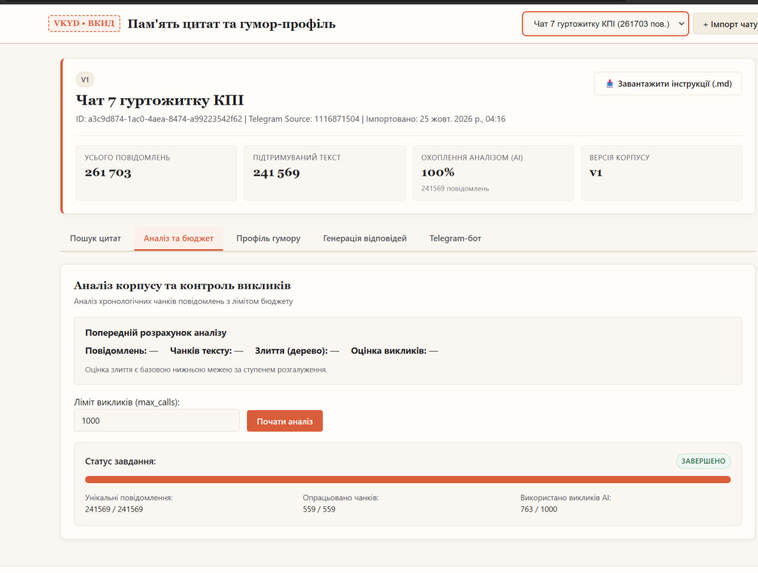Click the analysis progress bar
Screen dimensions: 758x573
[x=408, y=480]
